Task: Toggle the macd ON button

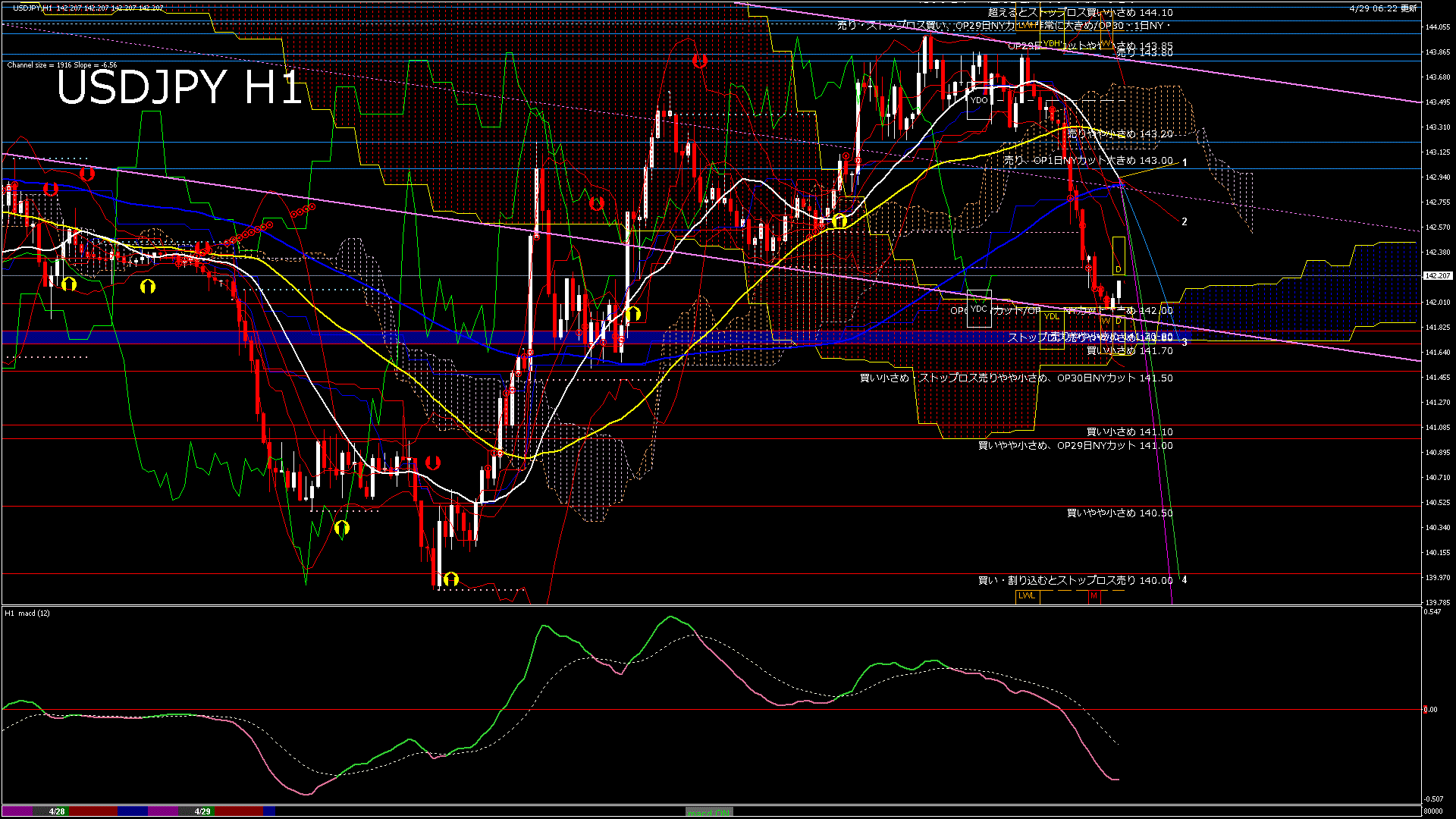Action: [709, 812]
